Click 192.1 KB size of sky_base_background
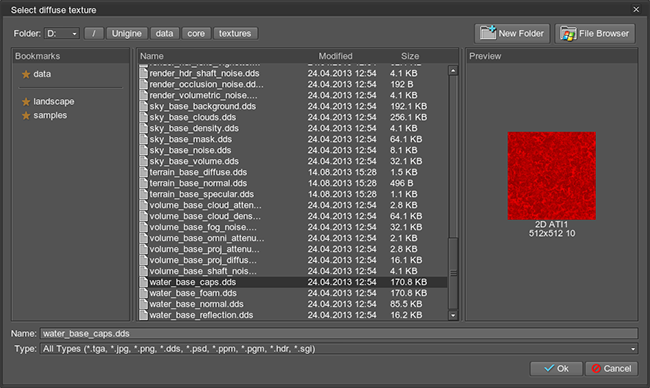 click(x=408, y=107)
